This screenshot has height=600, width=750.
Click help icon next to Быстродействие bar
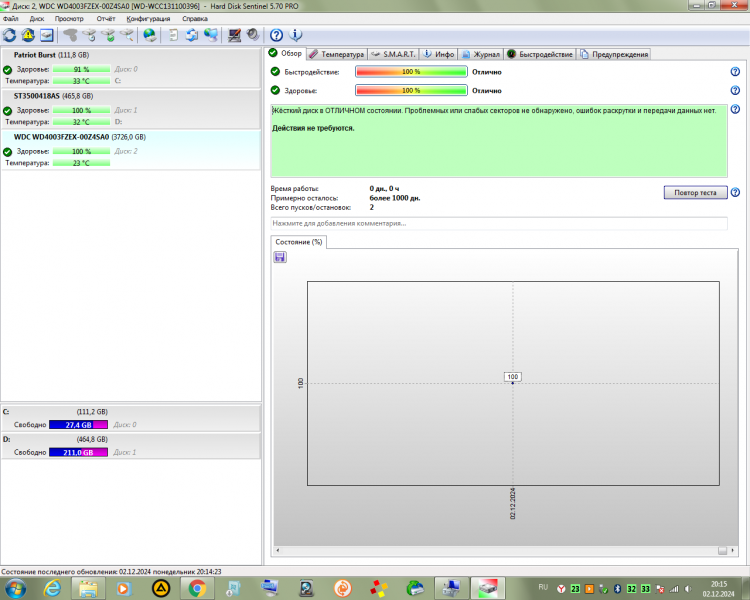pyautogui.click(x=735, y=72)
